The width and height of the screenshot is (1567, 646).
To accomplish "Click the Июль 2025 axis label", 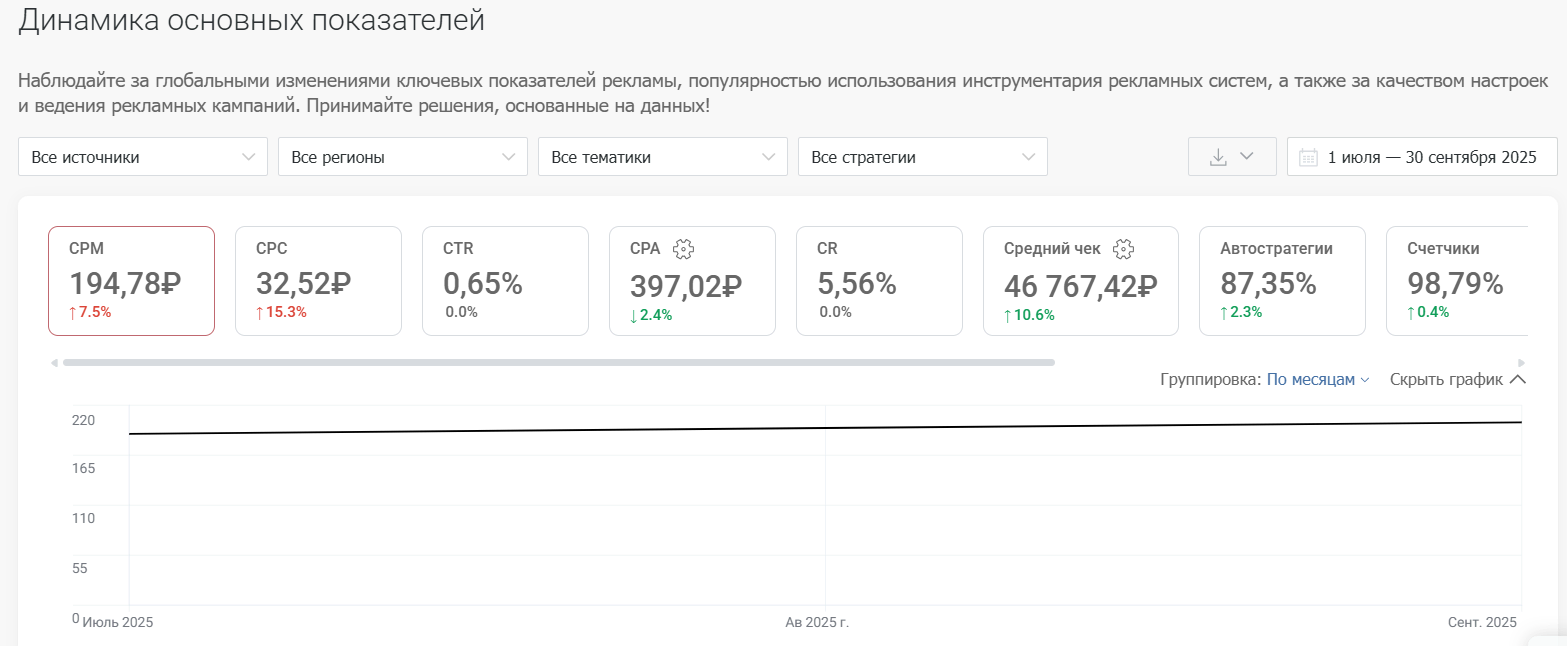I will click(117, 622).
